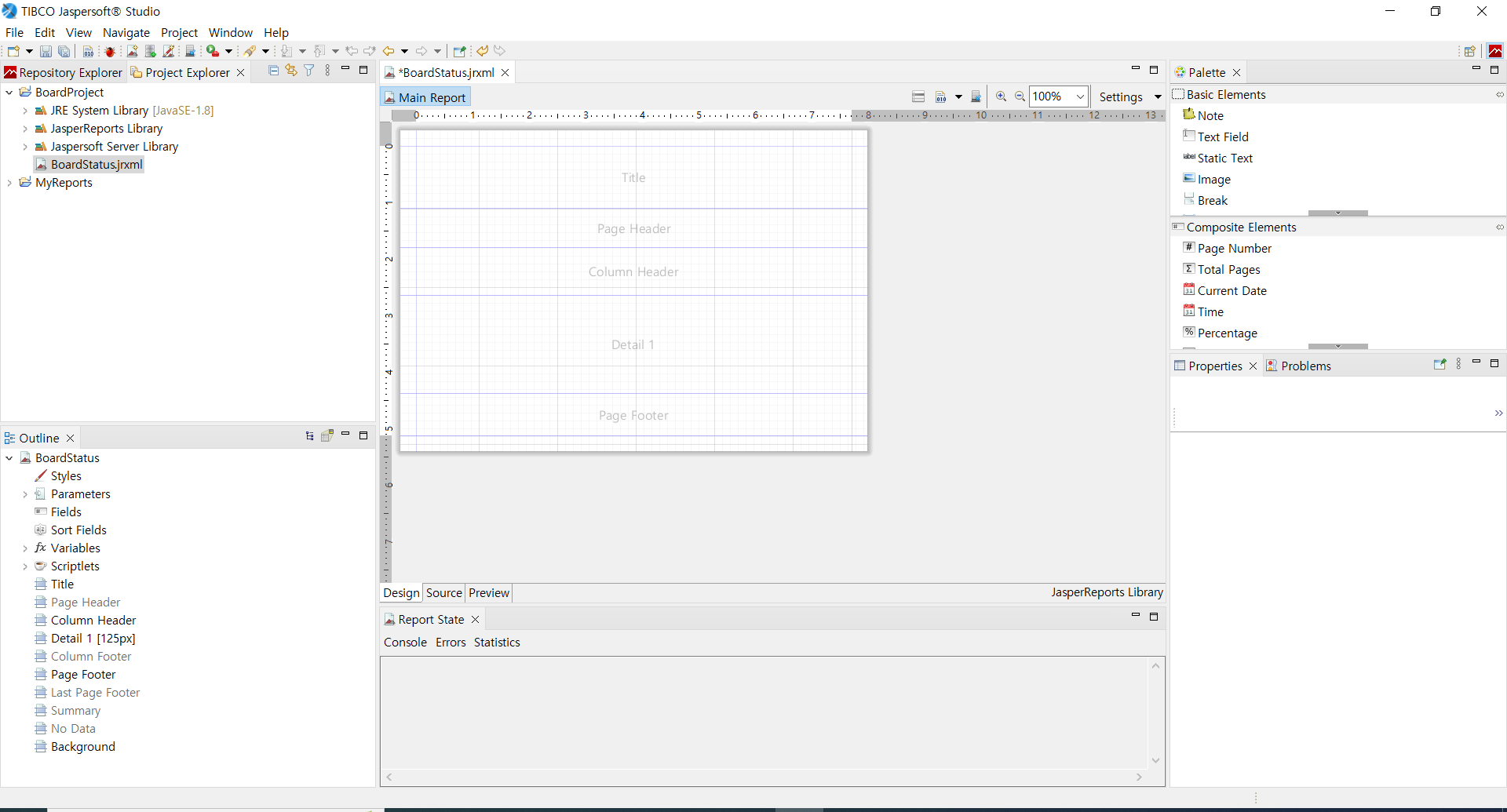
Task: Open the File menu
Action: pos(14,32)
